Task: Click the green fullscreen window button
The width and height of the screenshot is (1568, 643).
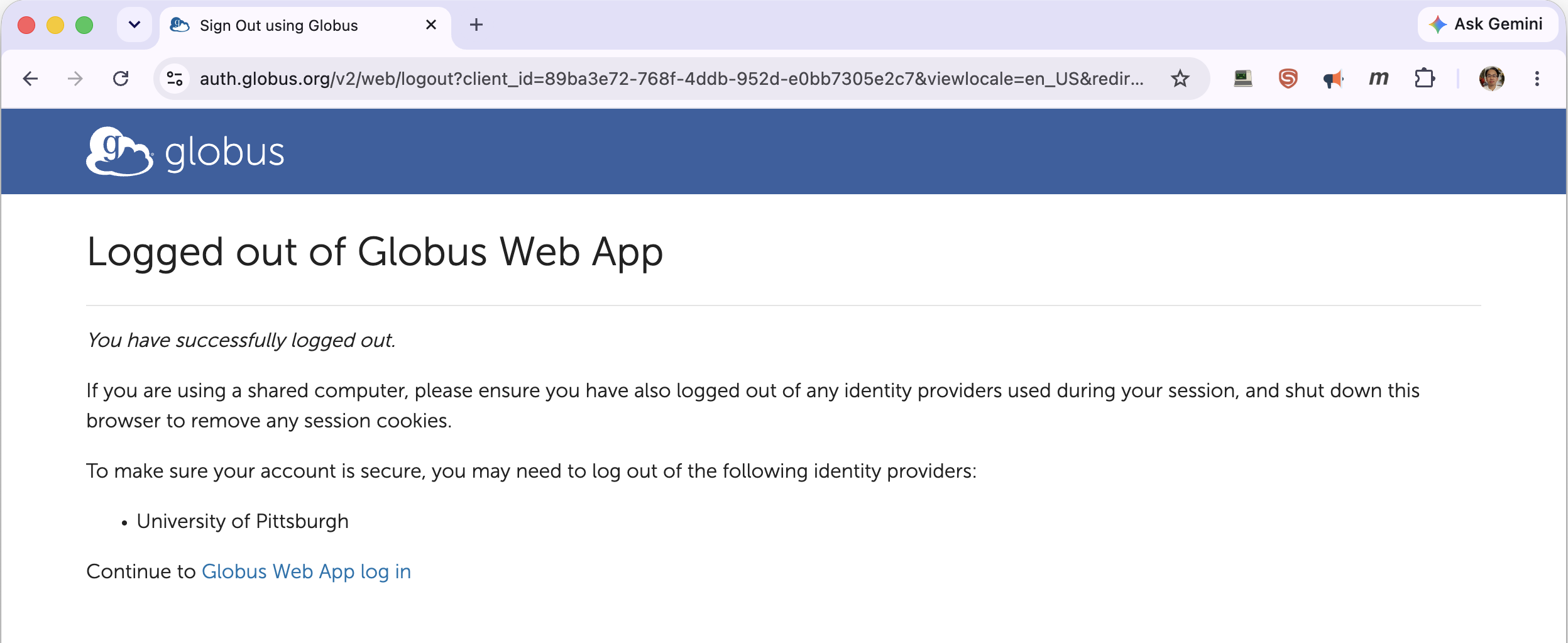Action: [84, 25]
